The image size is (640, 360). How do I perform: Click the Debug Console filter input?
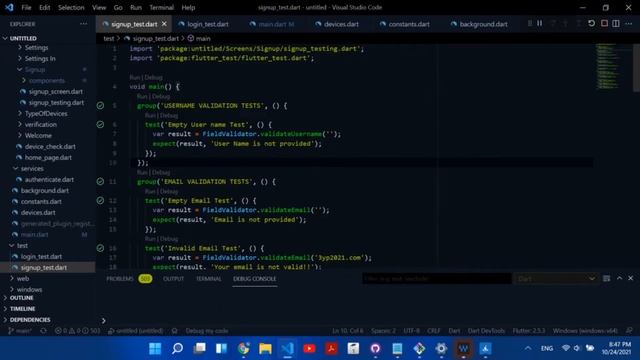[x=437, y=278]
